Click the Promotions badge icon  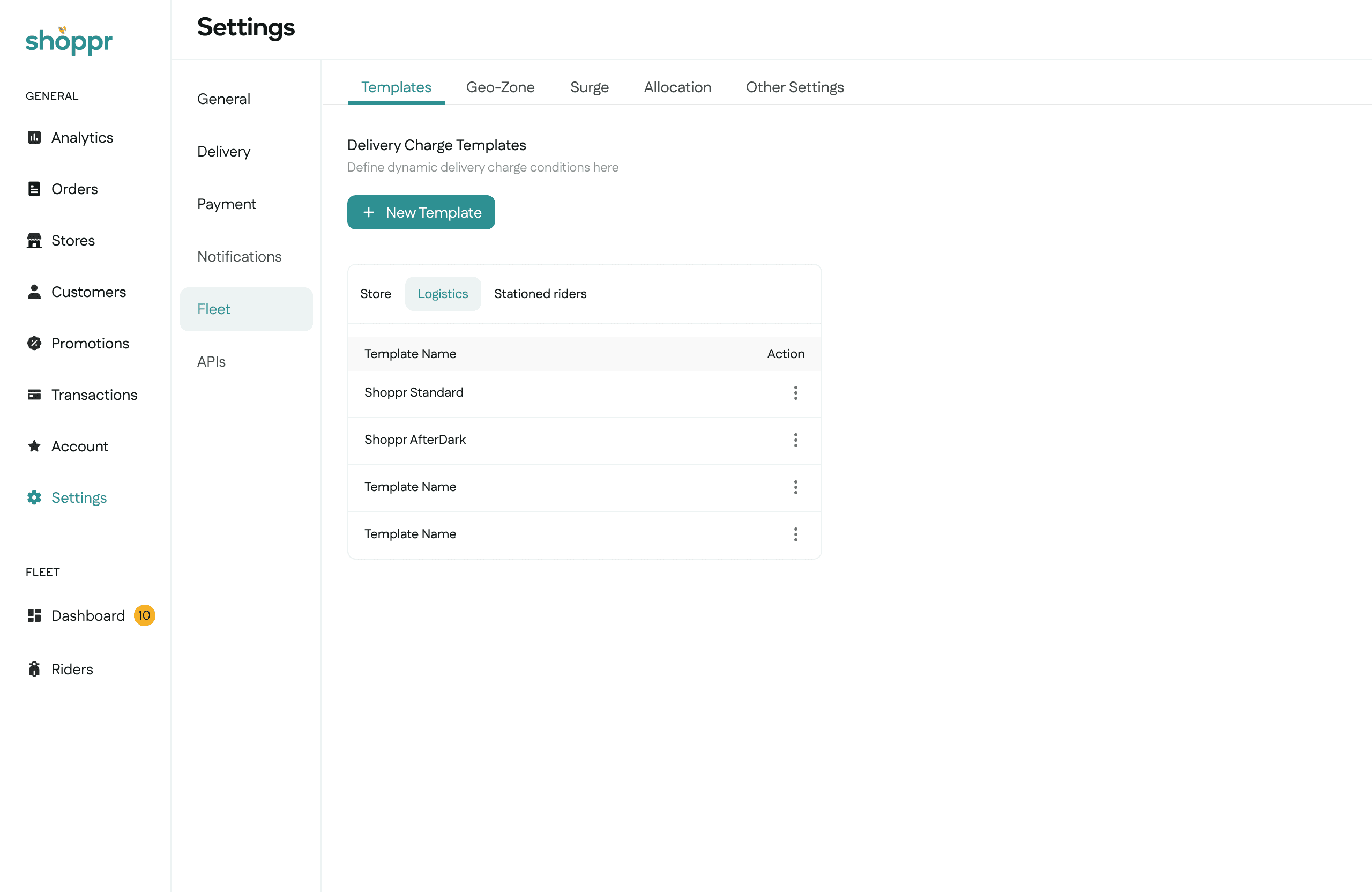point(34,343)
